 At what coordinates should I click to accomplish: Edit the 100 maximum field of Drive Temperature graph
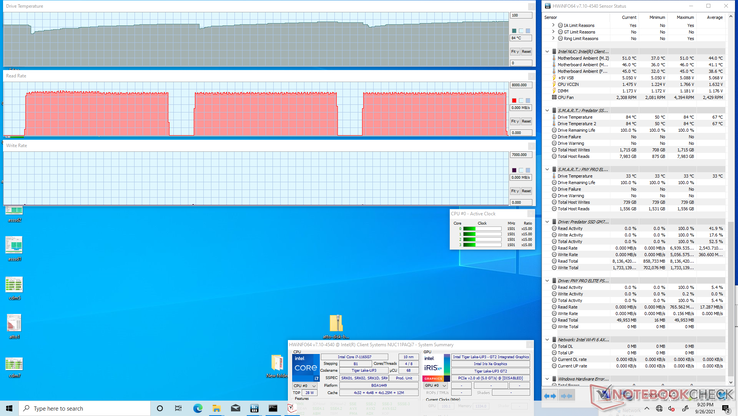click(x=521, y=16)
